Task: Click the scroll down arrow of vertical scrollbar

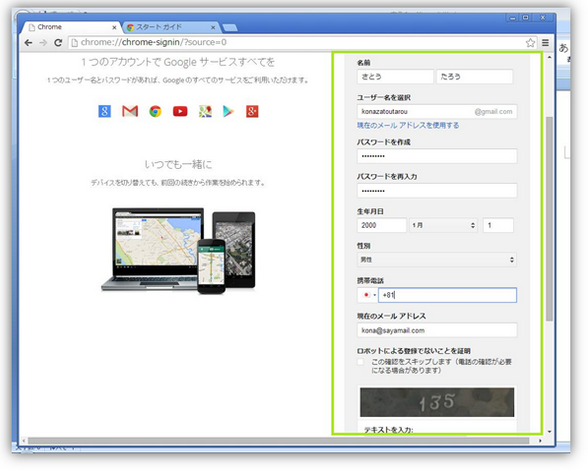Action: 549,432
